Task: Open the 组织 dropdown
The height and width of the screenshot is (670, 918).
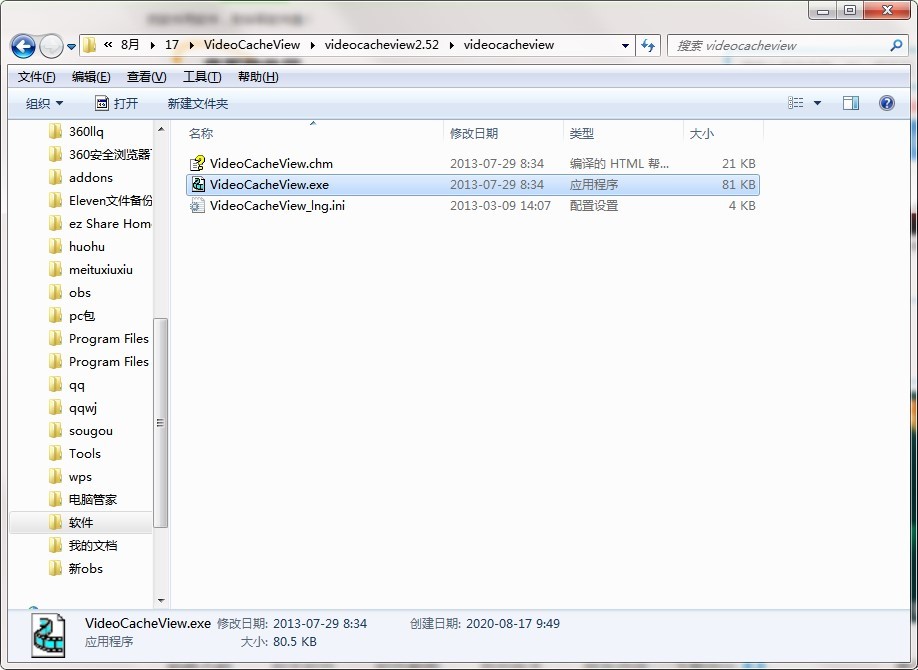Action: click(x=44, y=104)
